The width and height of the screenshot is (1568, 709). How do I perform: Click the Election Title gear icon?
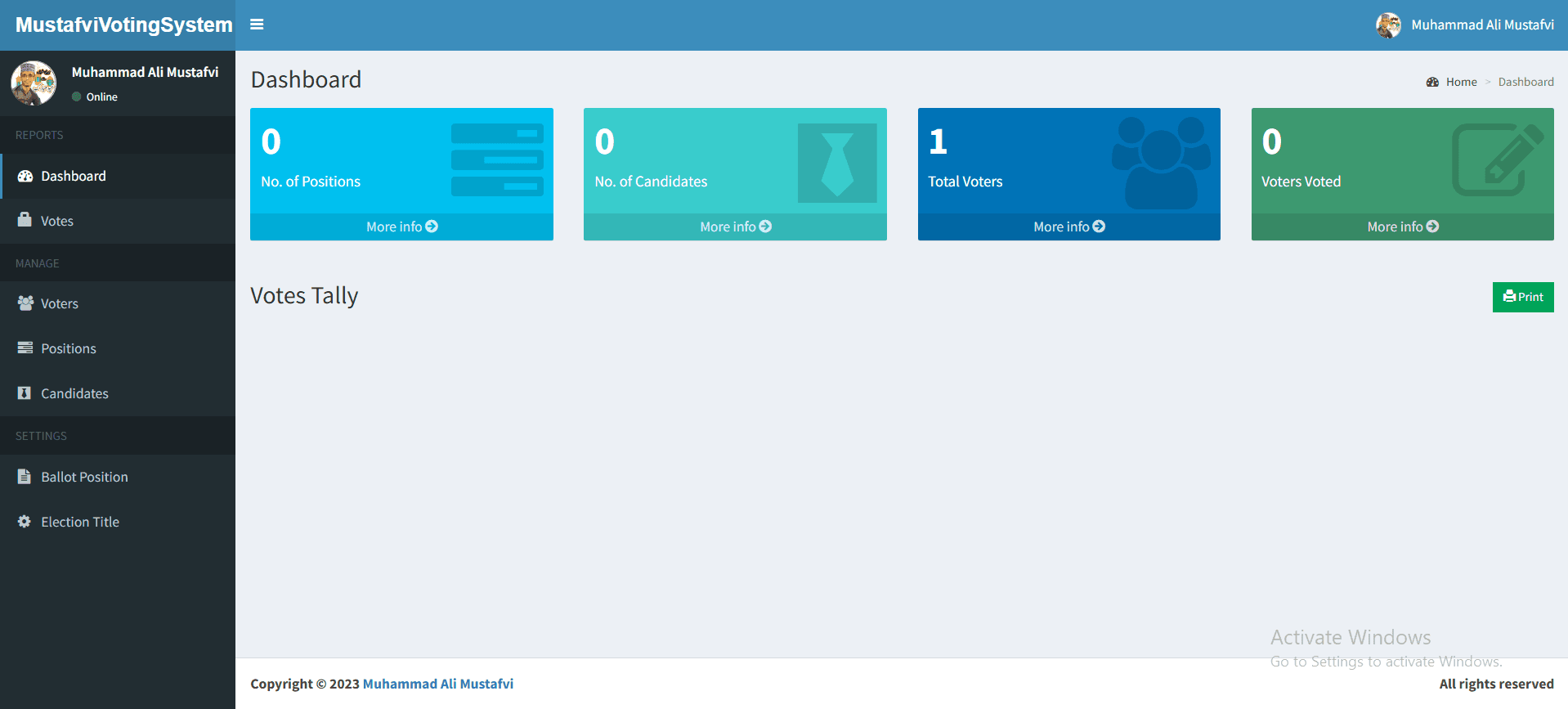click(25, 521)
